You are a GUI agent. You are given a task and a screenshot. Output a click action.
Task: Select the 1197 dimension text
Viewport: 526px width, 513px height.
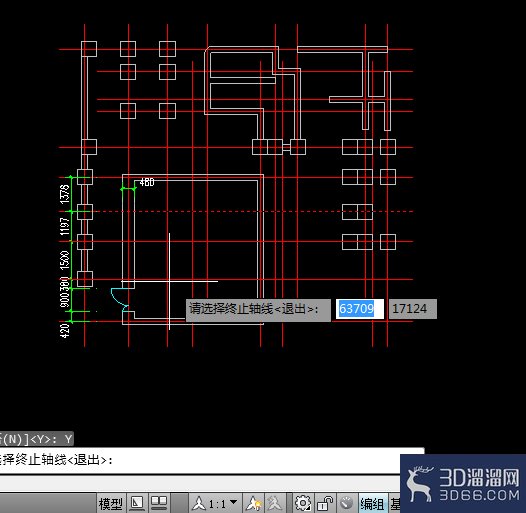click(64, 226)
